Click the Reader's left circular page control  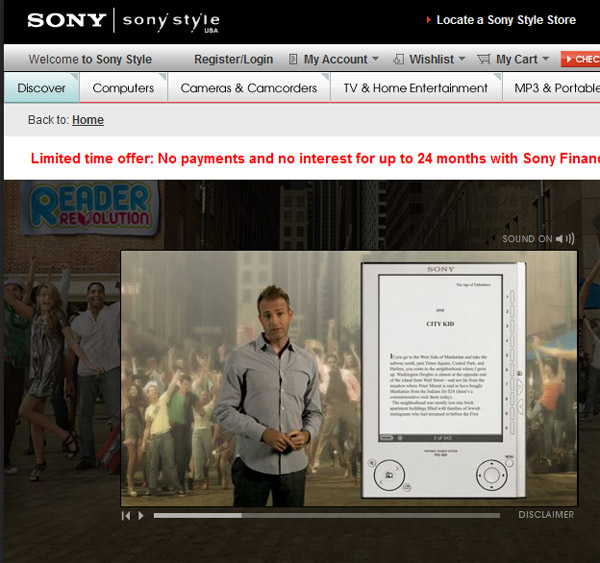pos(389,475)
